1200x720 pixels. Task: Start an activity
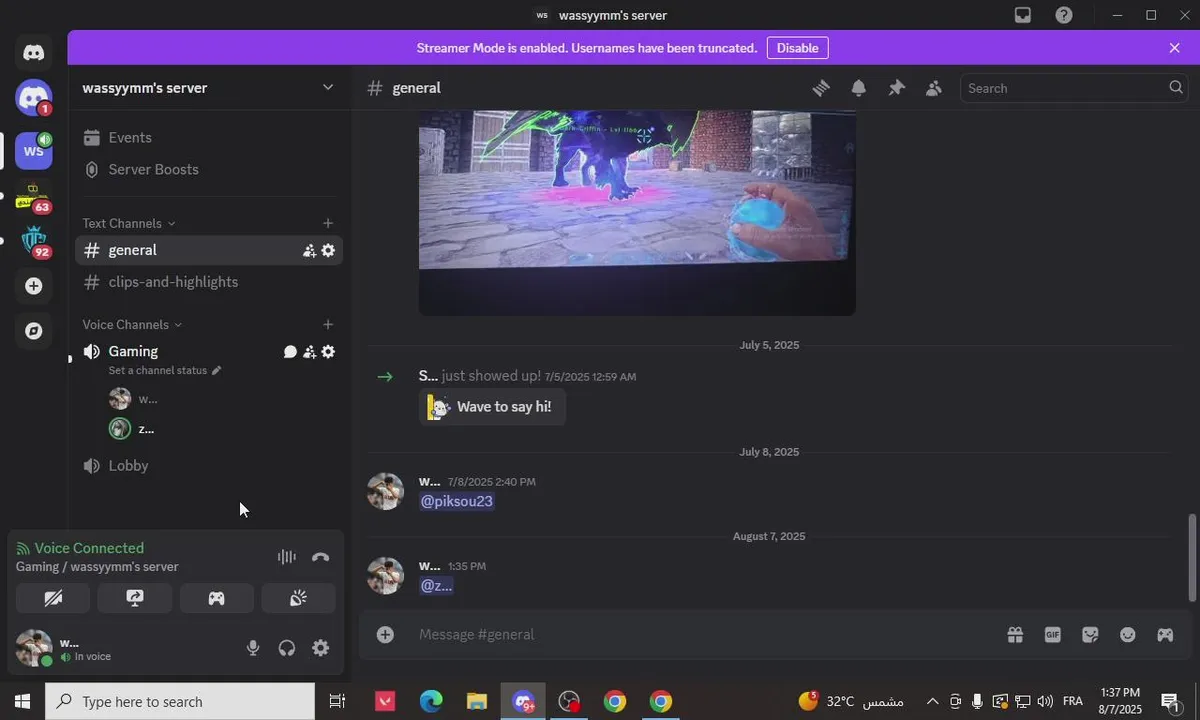point(216,598)
